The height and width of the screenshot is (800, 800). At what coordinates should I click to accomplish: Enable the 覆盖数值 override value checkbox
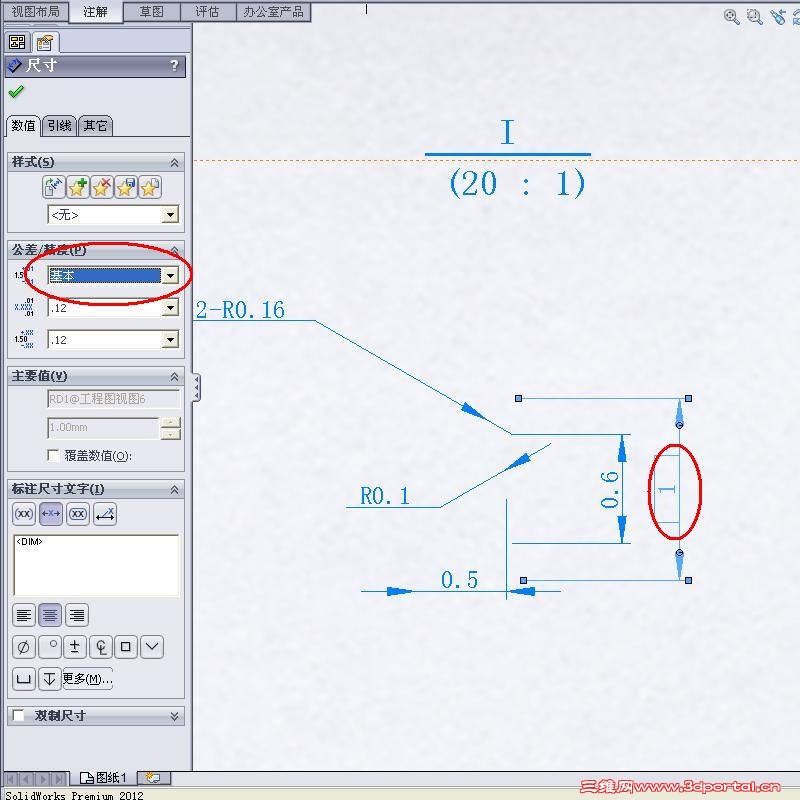[x=53, y=455]
